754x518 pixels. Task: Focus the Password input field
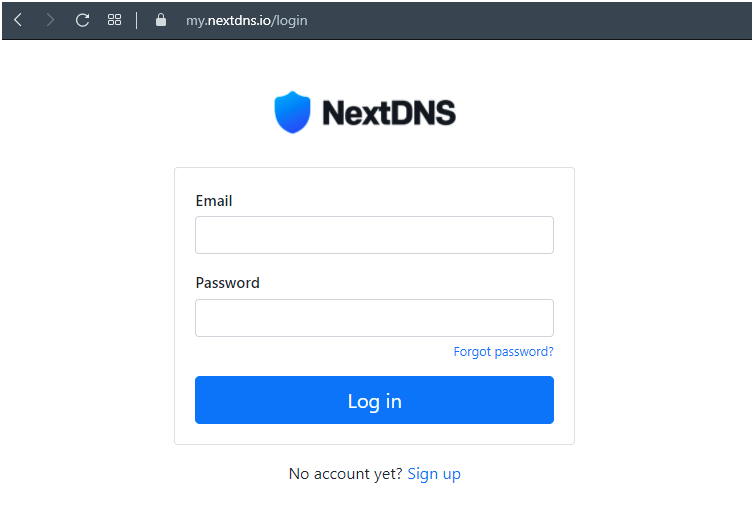[374, 318]
